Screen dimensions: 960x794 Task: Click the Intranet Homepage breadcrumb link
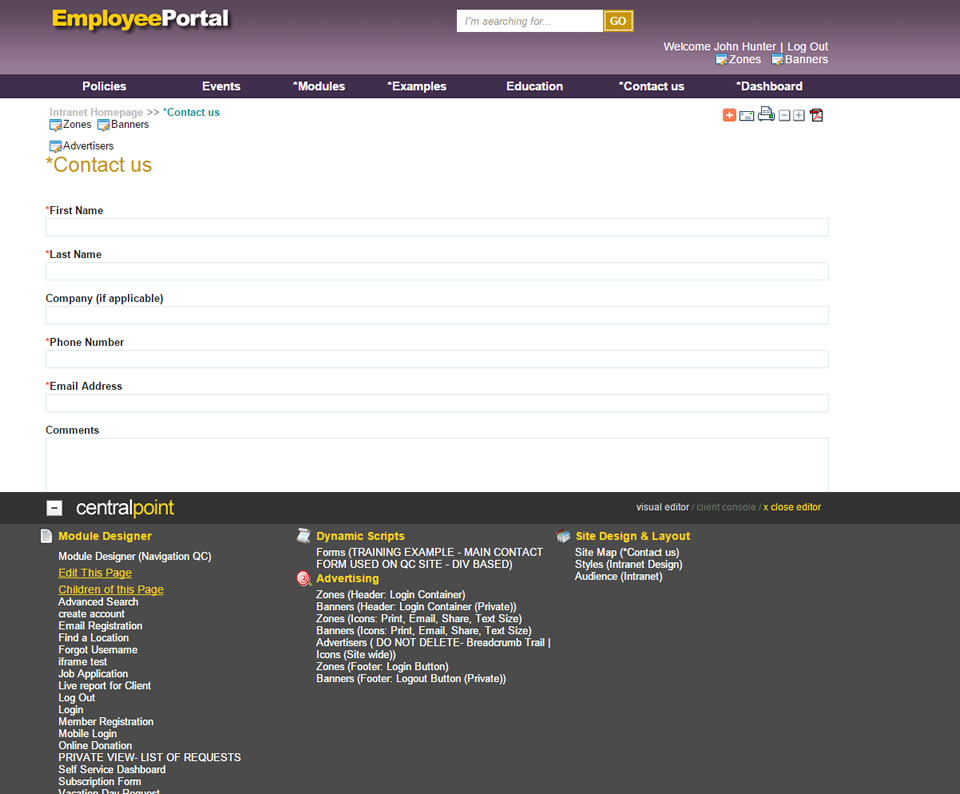pyautogui.click(x=96, y=112)
